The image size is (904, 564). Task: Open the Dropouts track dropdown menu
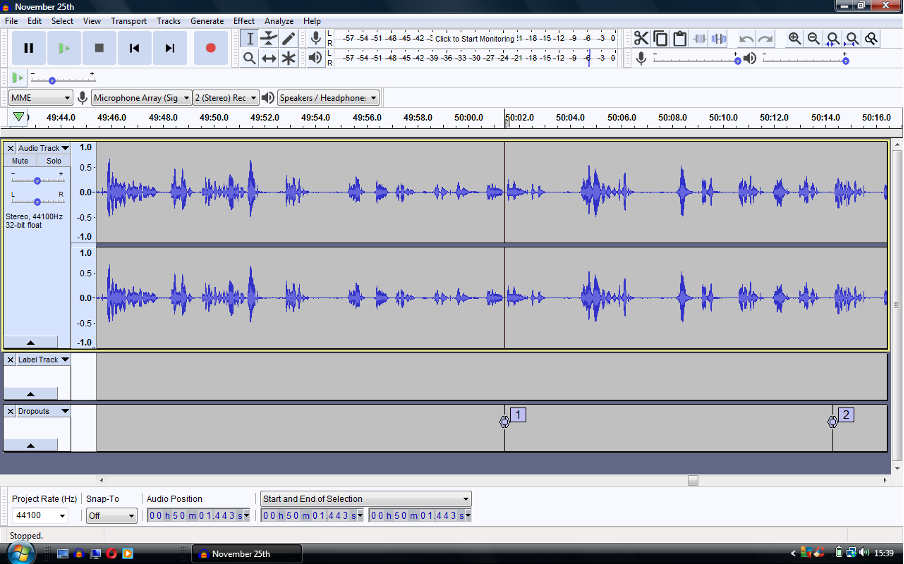(x=43, y=411)
